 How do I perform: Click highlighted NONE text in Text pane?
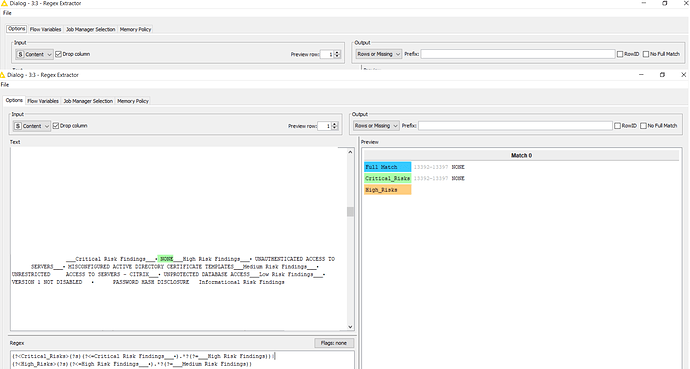(166, 259)
